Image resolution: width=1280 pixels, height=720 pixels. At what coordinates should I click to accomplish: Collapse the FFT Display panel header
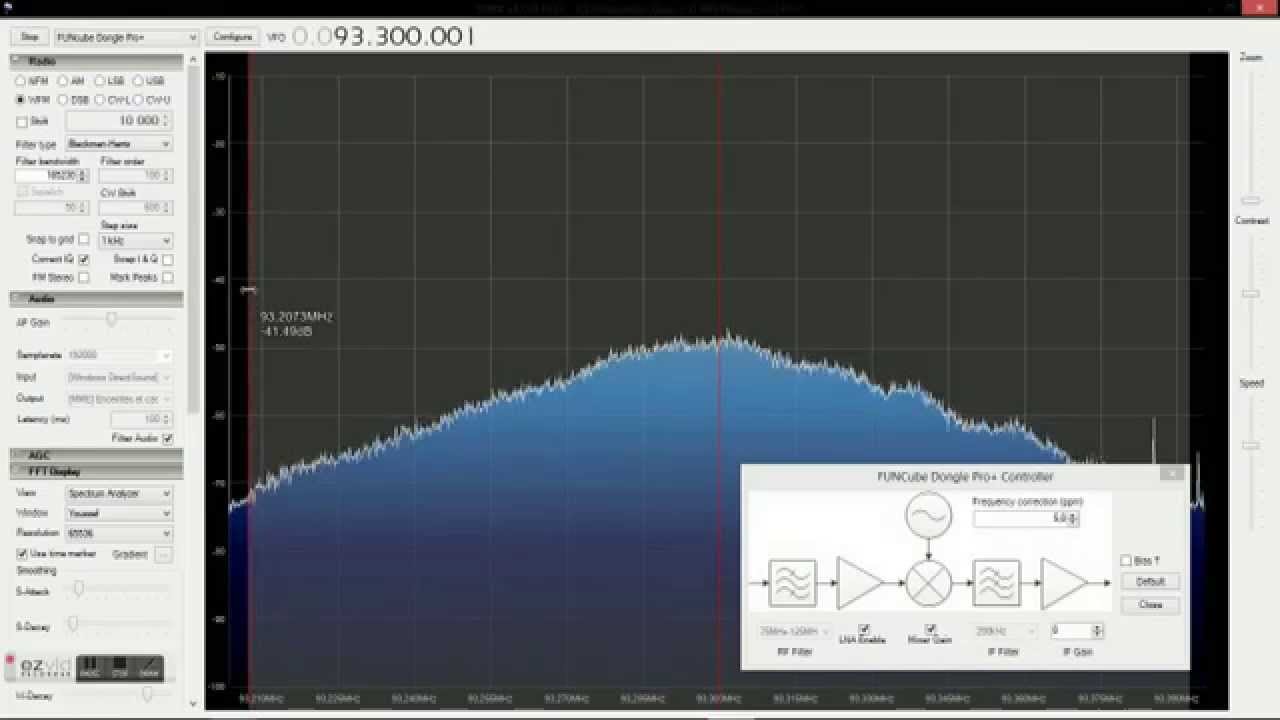pos(96,472)
